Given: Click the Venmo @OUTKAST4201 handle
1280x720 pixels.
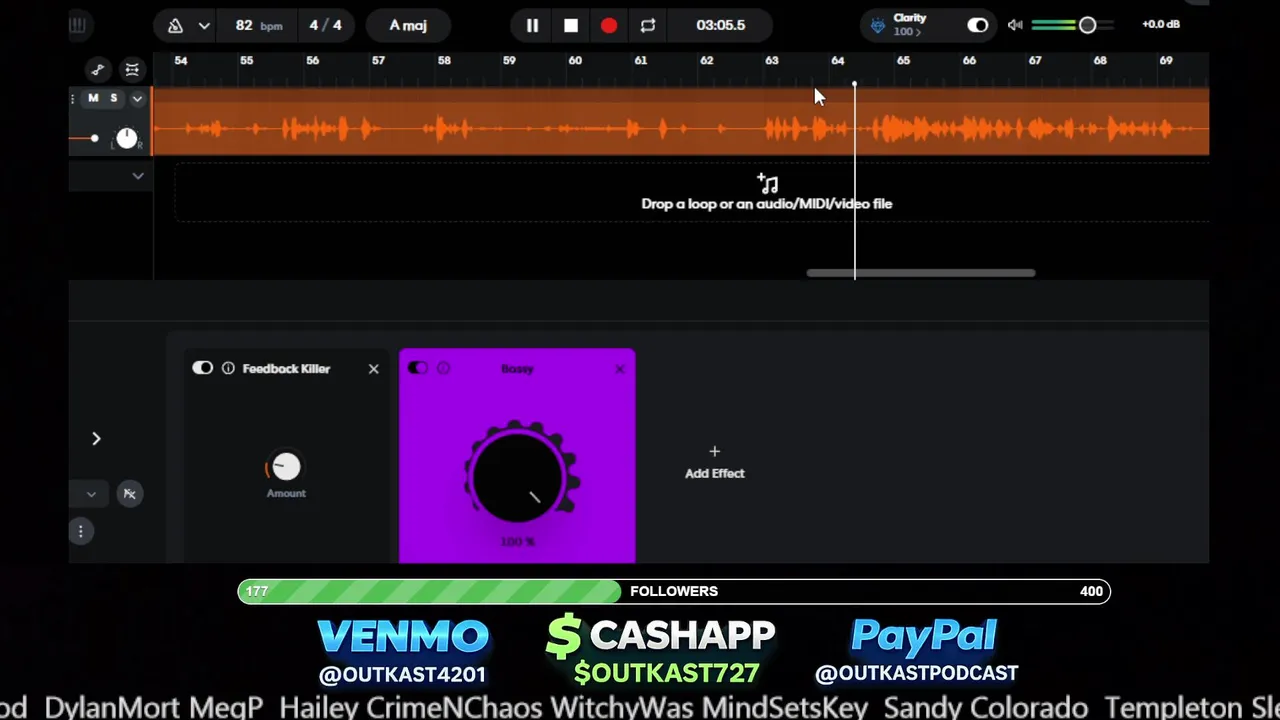Looking at the screenshot, I should coord(402,674).
